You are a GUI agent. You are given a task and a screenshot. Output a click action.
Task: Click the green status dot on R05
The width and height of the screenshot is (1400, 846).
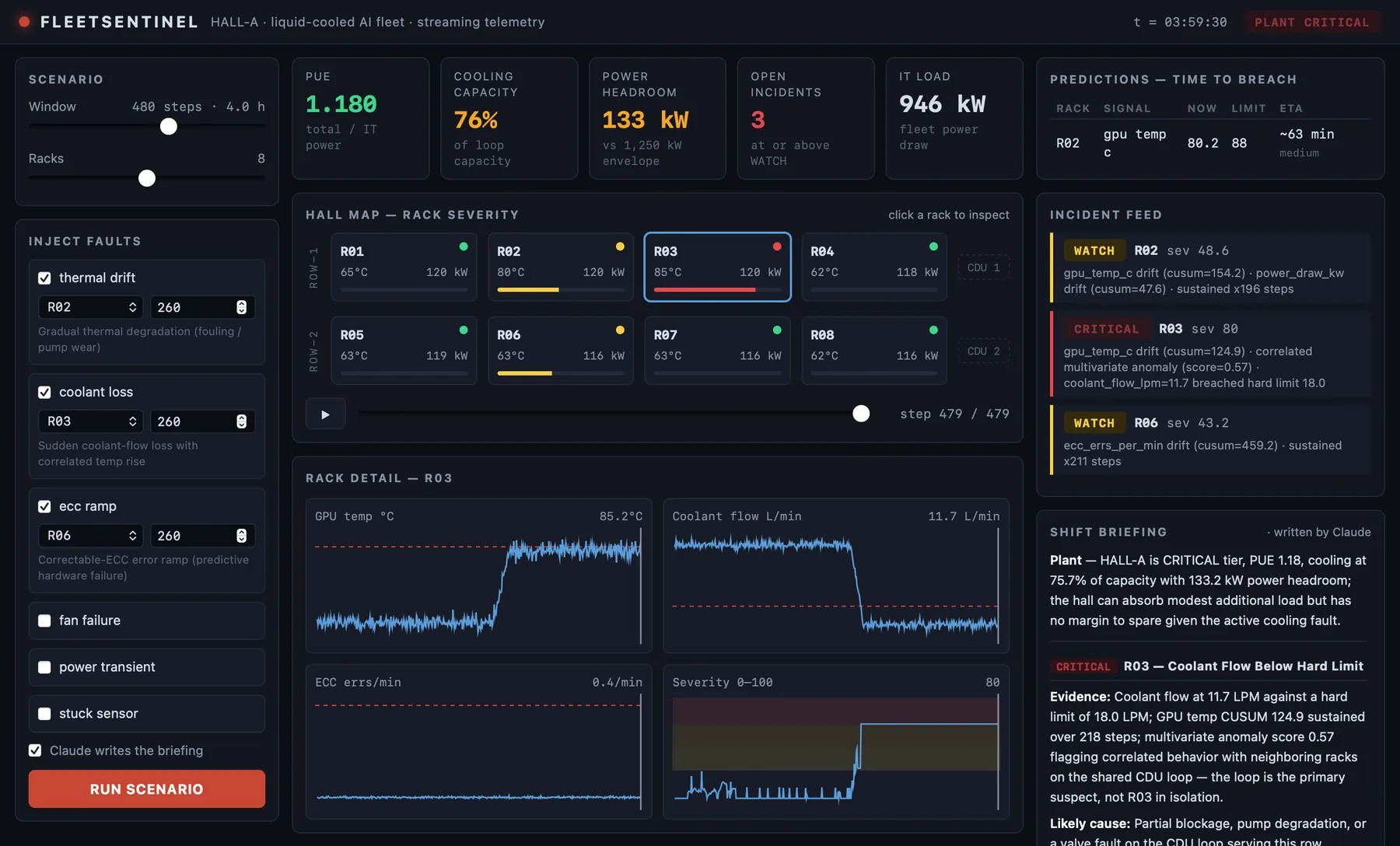coord(464,330)
